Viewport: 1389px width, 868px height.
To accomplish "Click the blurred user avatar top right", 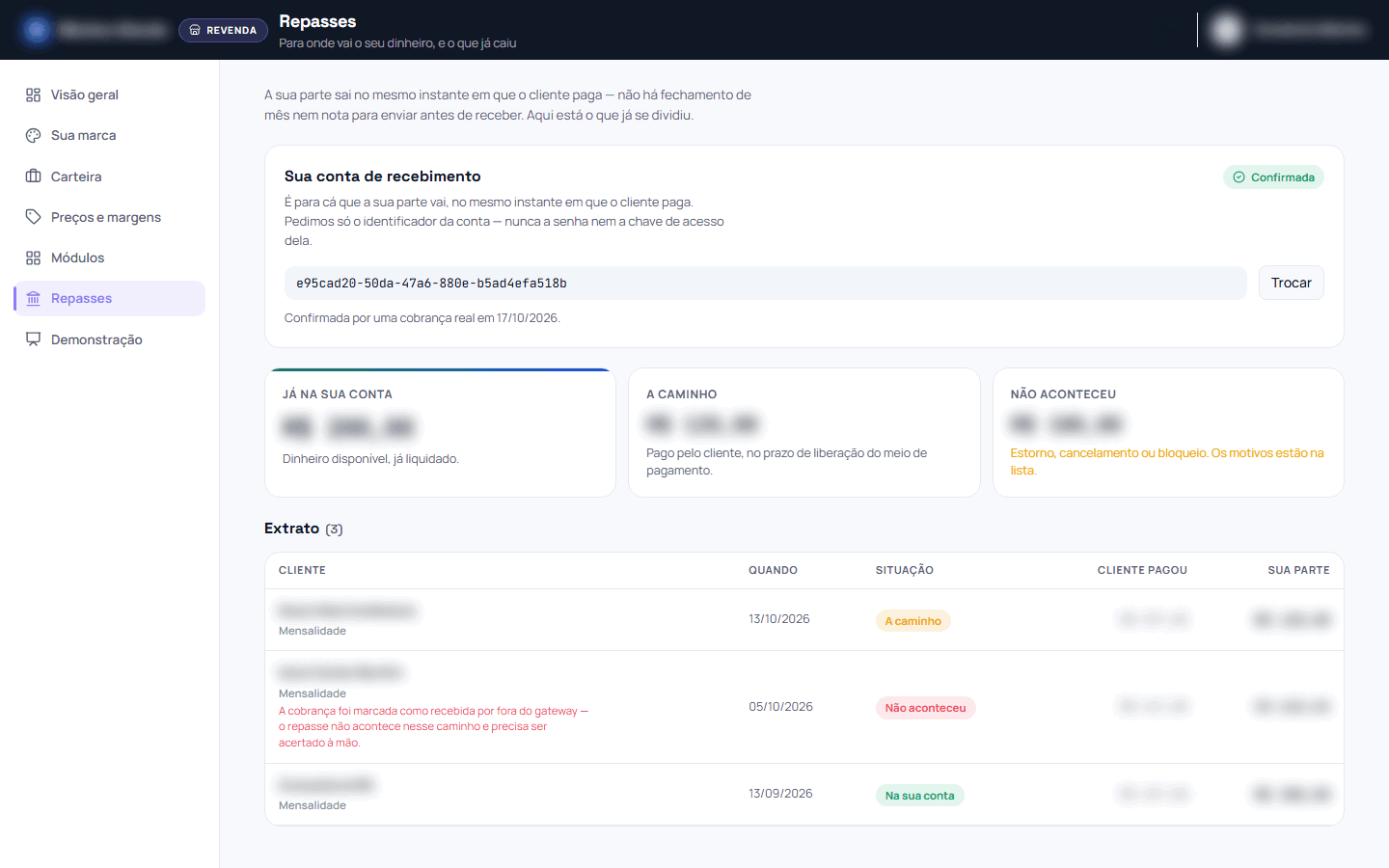I will 1227,30.
